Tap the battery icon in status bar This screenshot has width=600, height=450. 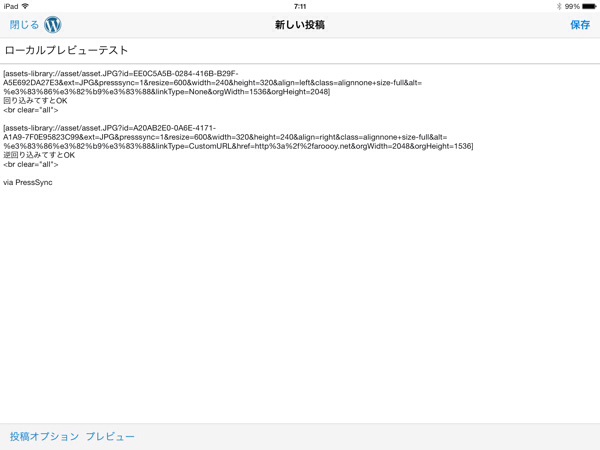[x=589, y=6]
